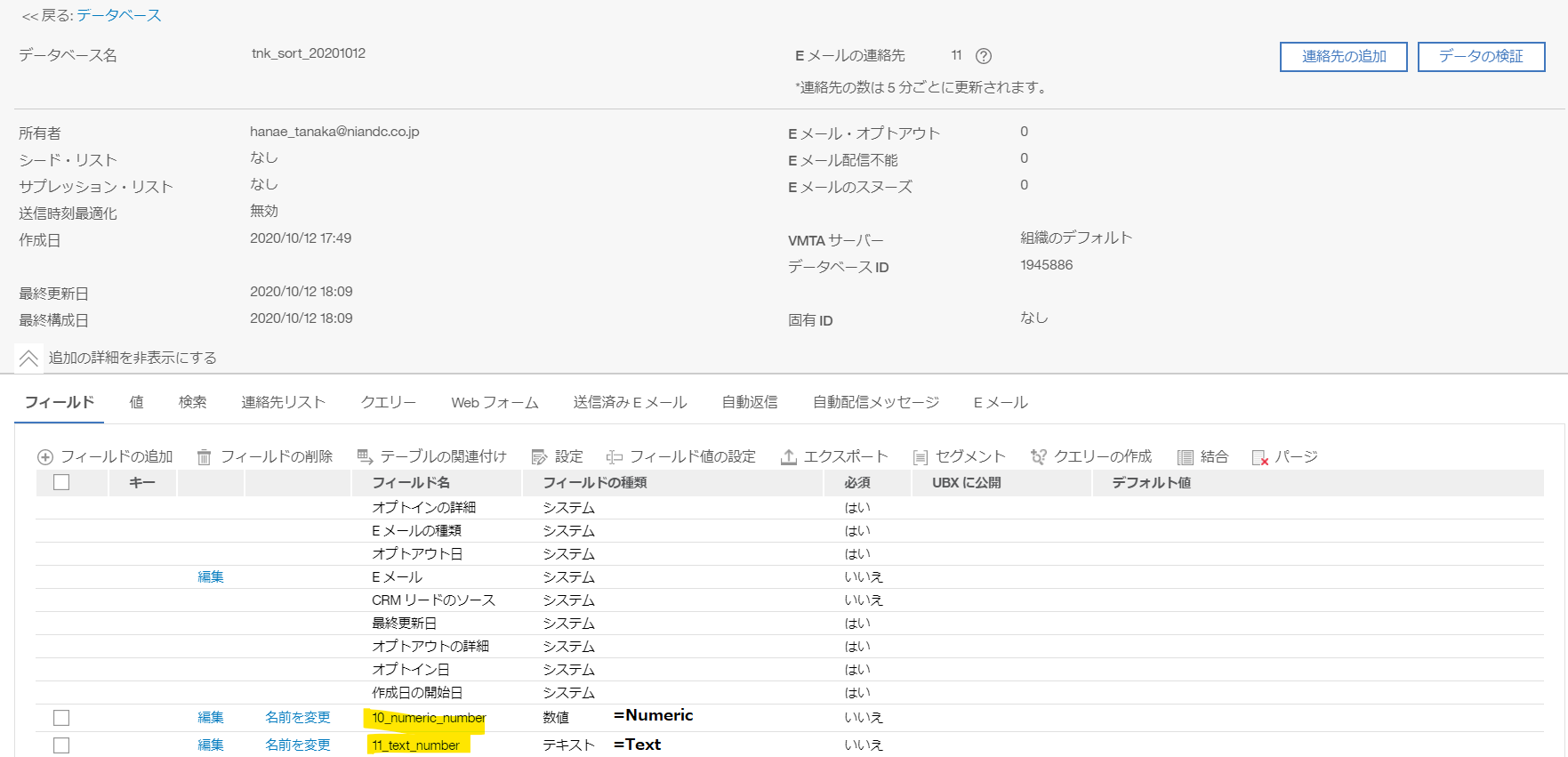
Task: Click 編集 link in the Eメール row
Action: click(211, 576)
